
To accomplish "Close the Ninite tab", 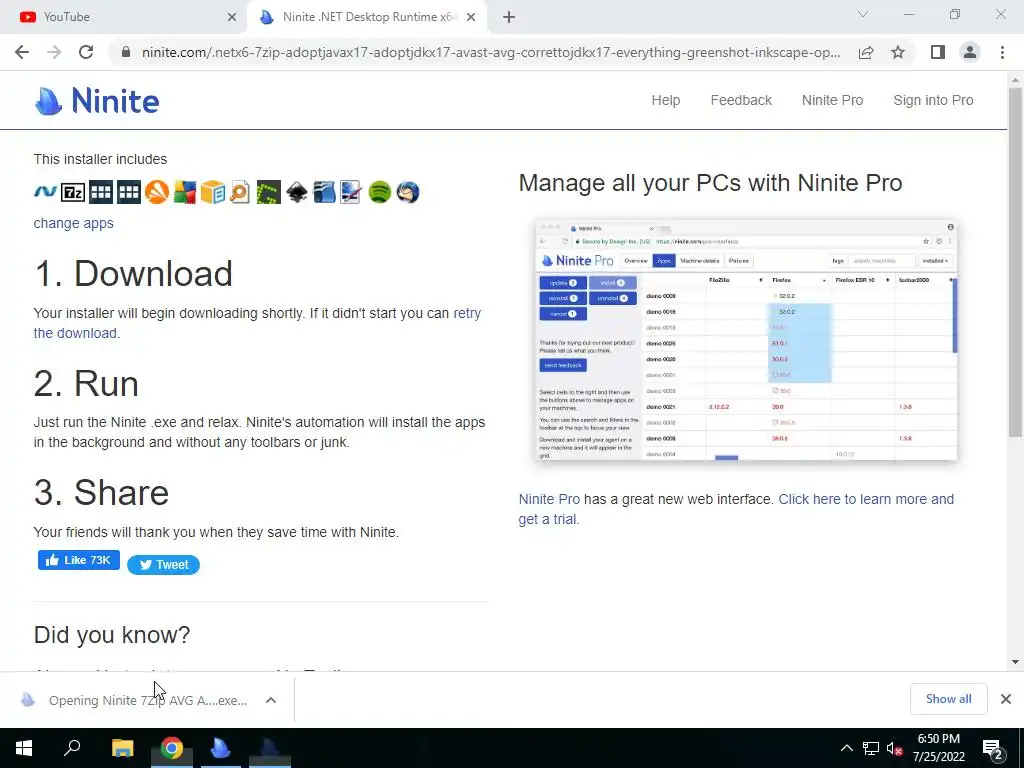I will click(471, 18).
